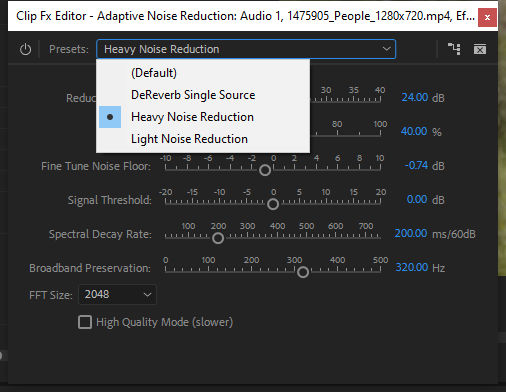Select the (Default) preset
This screenshot has height=392, width=506.
click(203, 73)
